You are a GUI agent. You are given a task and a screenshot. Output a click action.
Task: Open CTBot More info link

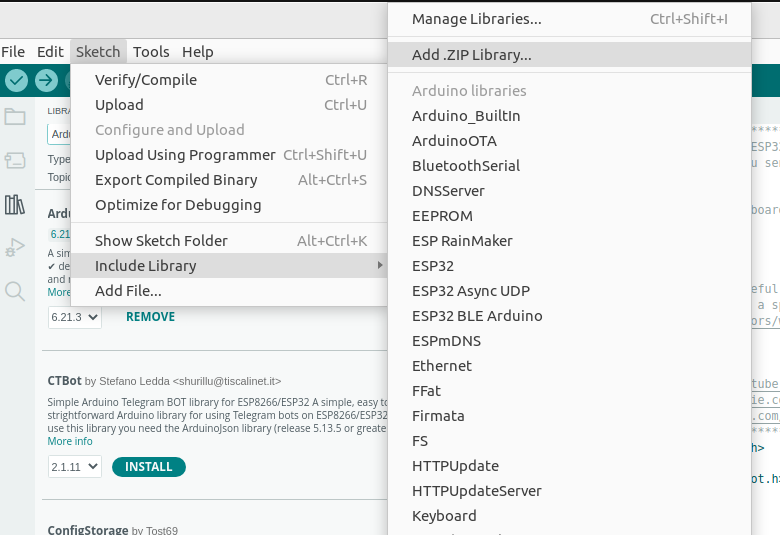[70, 441]
